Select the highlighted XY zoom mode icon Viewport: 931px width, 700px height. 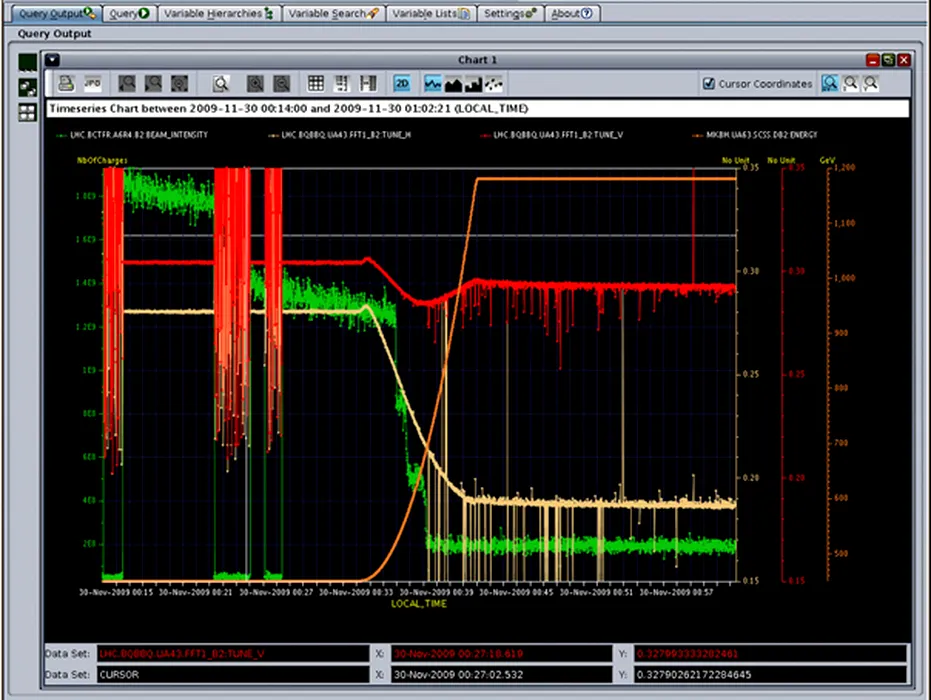(x=829, y=84)
